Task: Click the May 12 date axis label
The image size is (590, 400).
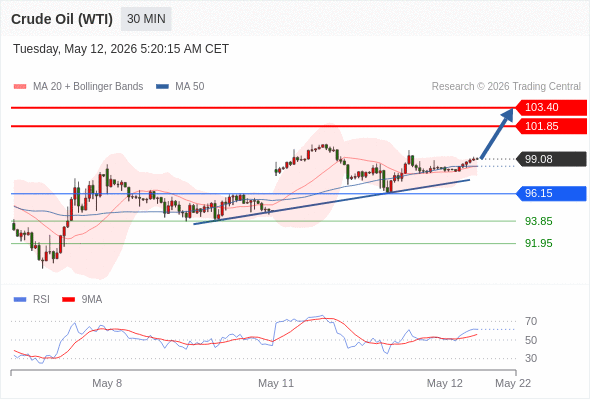Action: click(x=444, y=383)
